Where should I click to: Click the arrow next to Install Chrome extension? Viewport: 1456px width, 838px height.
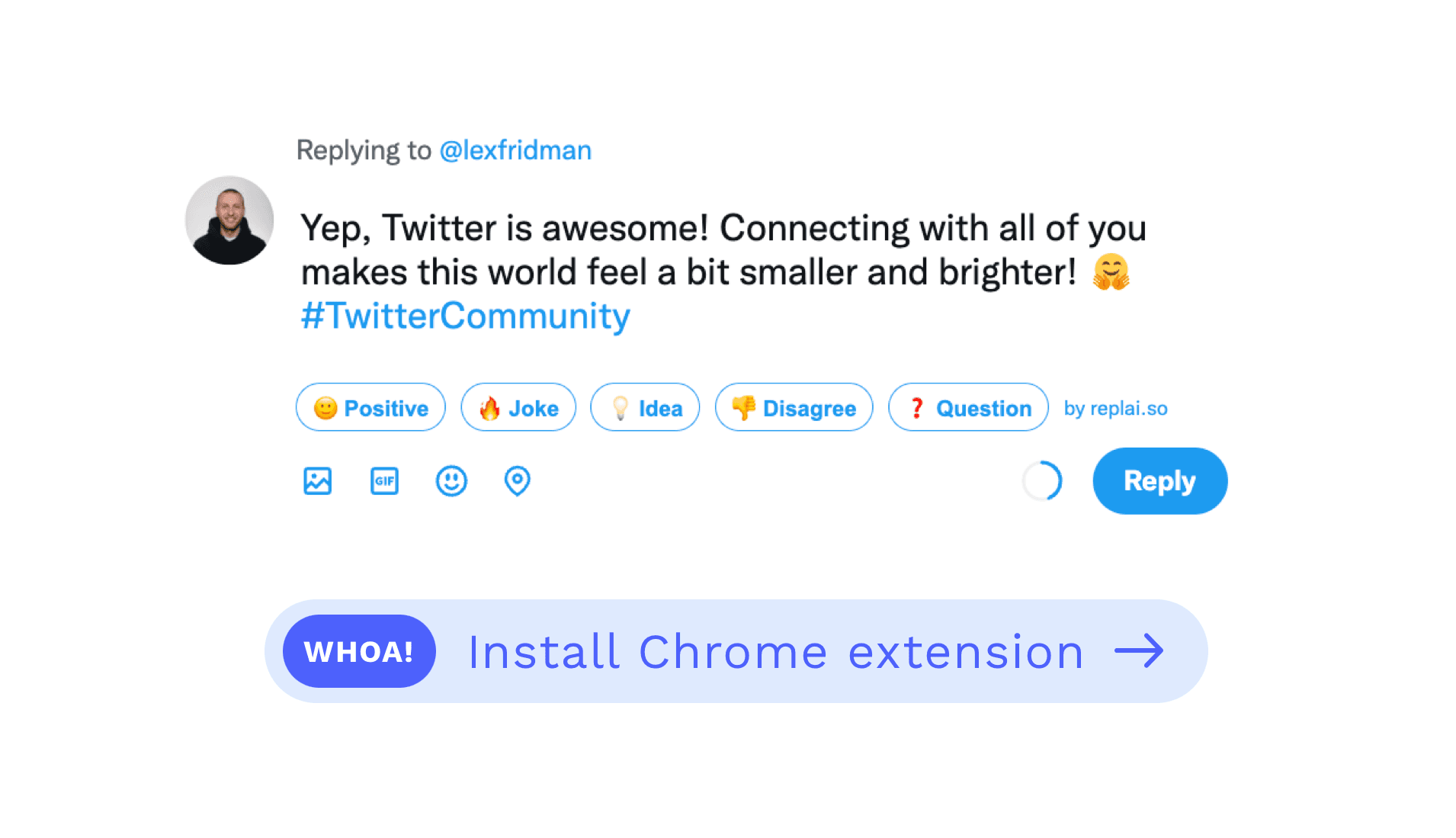[x=1139, y=651]
